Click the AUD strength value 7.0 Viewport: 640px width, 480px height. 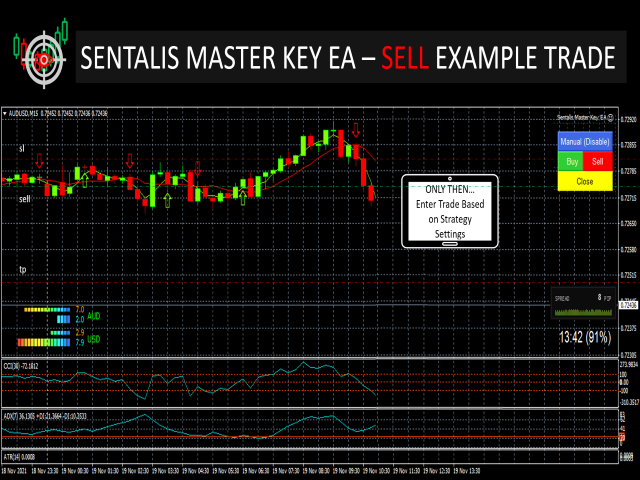(x=80, y=310)
